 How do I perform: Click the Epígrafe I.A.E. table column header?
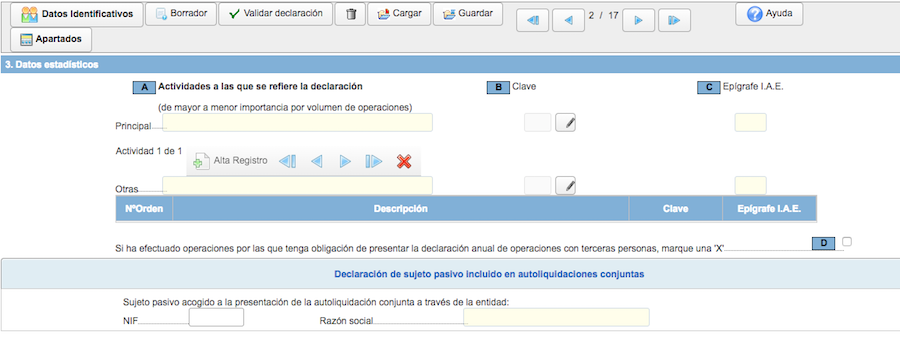coord(769,208)
